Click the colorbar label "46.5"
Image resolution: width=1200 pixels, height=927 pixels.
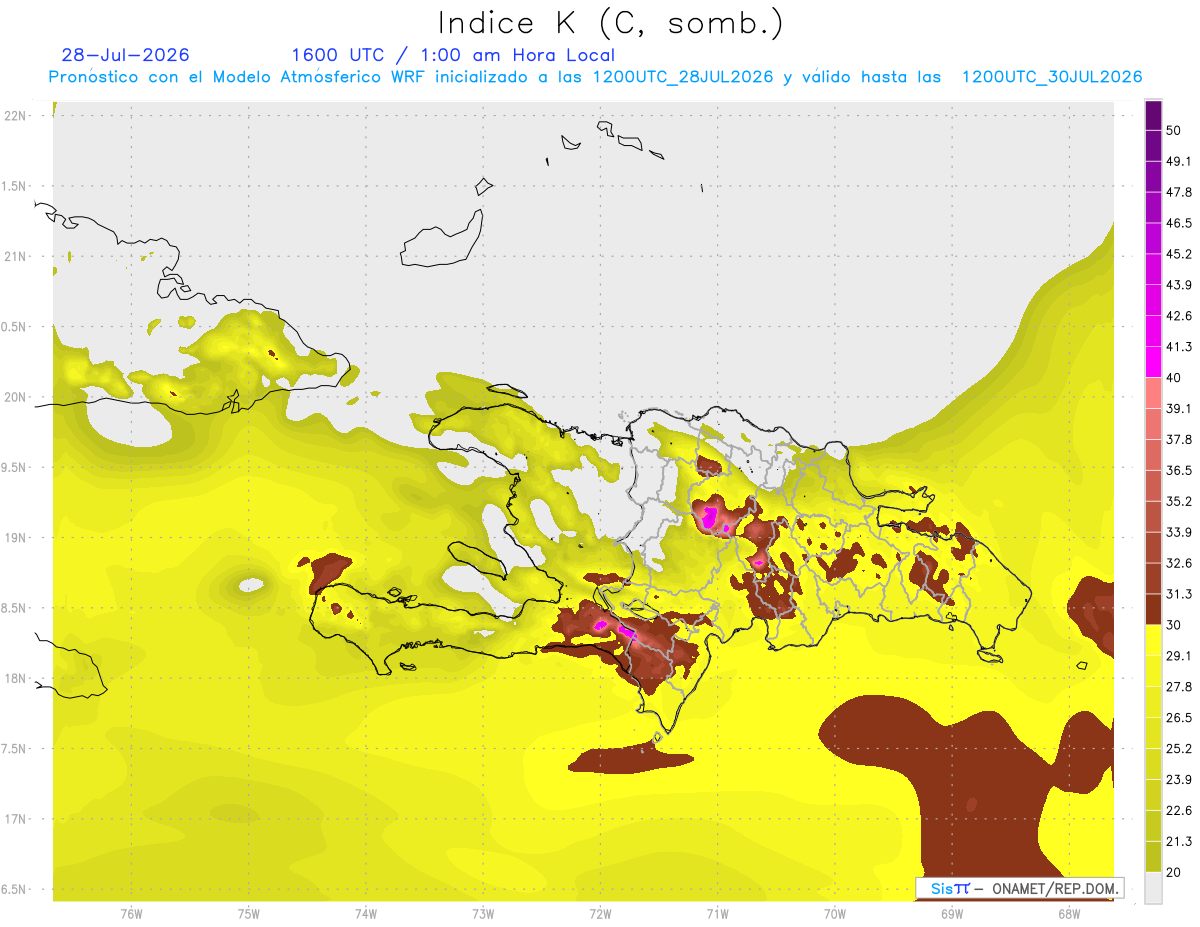1179,223
